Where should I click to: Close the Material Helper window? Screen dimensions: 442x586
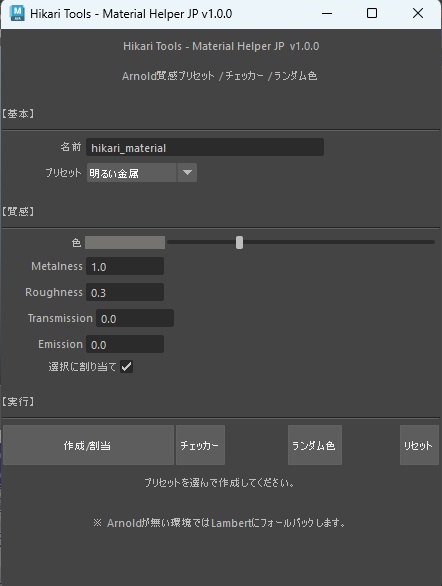[x=418, y=13]
